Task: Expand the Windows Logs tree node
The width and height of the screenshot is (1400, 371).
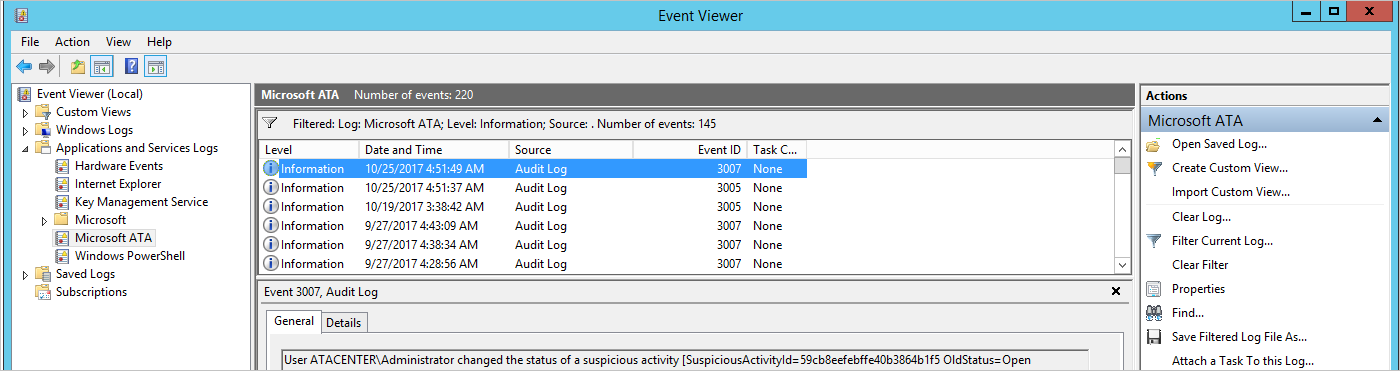Action: pos(26,130)
